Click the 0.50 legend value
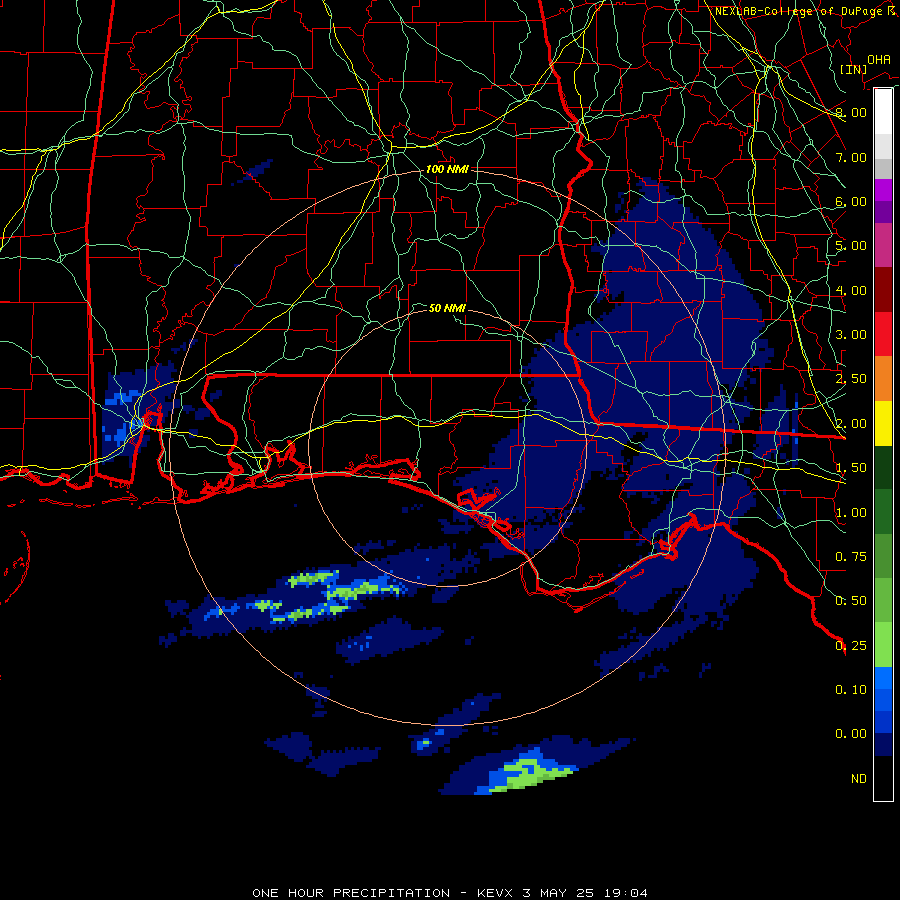Viewport: 900px width, 900px height. 851,601
